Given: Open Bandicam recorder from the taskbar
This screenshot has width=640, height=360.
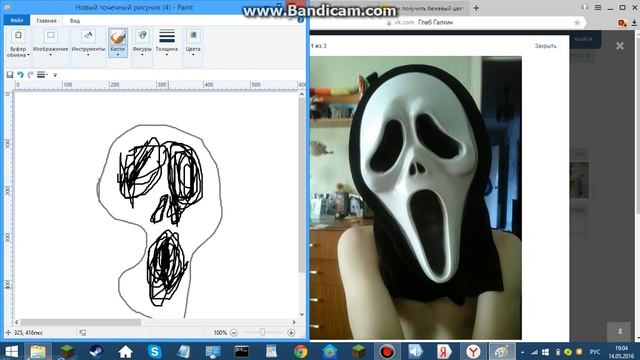Looking at the screenshot, I should click(x=387, y=351).
